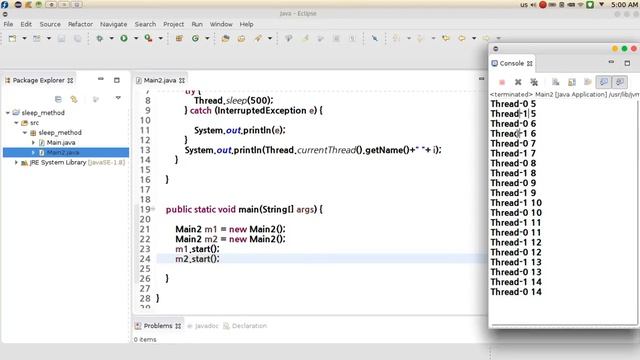The height and width of the screenshot is (360, 640).
Task: Click the Remove Launch X icon in Console
Action: 518,82
